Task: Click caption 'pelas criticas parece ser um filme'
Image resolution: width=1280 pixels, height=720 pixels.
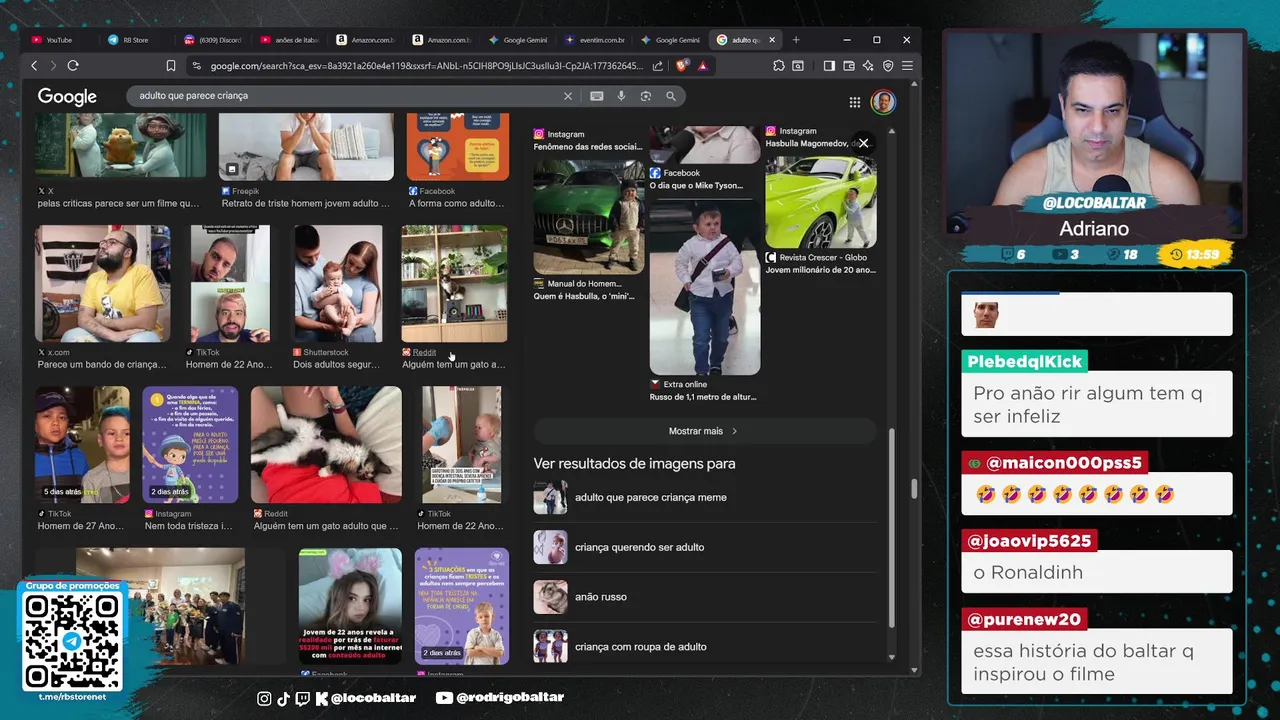Action: click(118, 203)
